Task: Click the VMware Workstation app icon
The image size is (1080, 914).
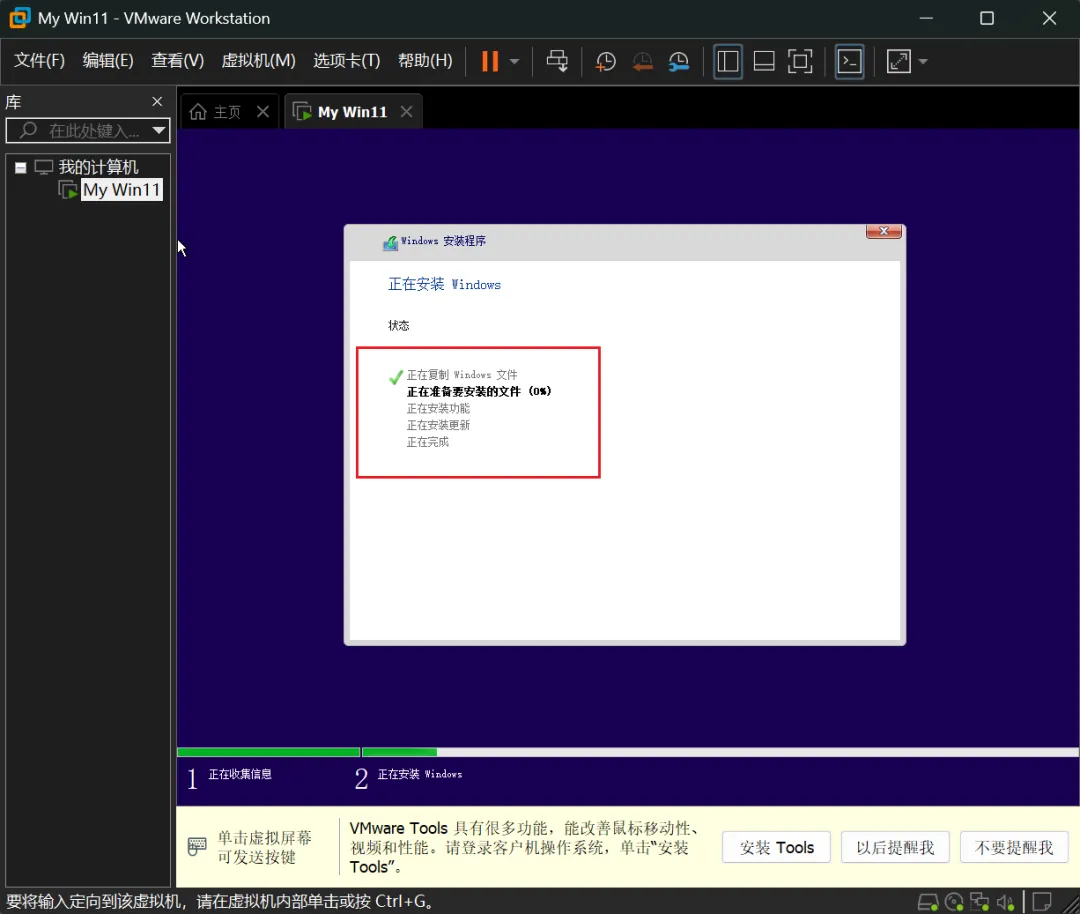Action: [19, 18]
